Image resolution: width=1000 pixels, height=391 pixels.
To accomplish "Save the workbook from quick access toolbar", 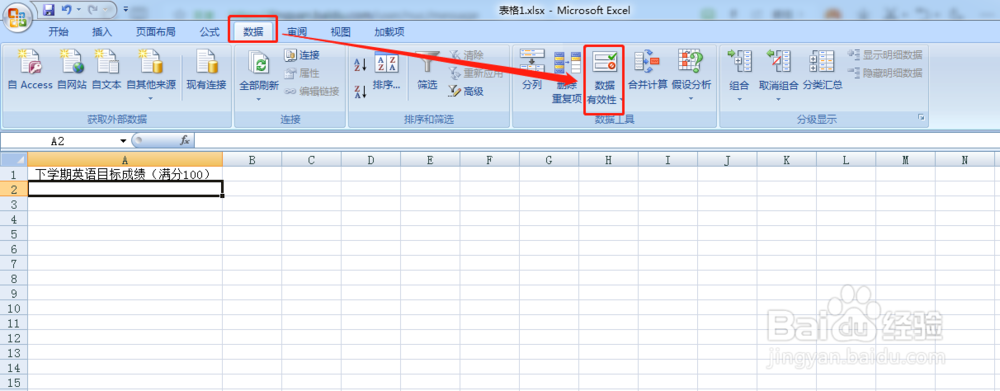I will tap(50, 10).
